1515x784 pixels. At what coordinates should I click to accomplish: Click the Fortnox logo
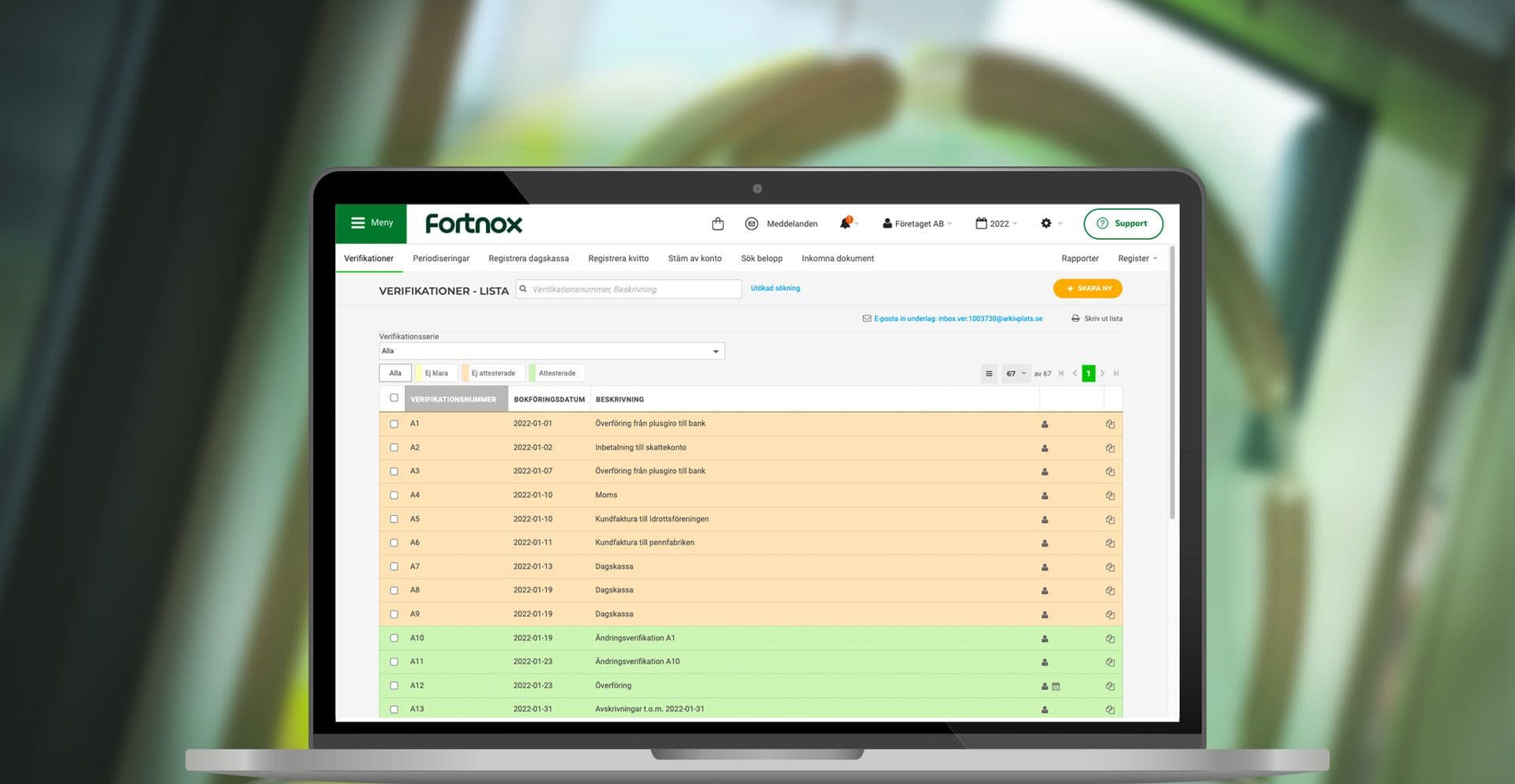click(473, 224)
